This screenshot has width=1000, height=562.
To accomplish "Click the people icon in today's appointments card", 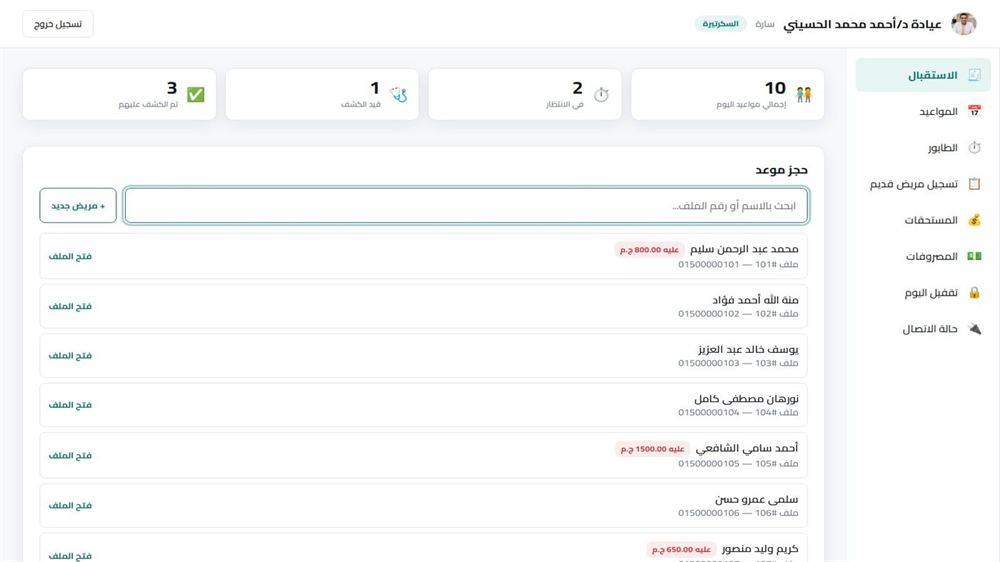I will (x=804, y=94).
